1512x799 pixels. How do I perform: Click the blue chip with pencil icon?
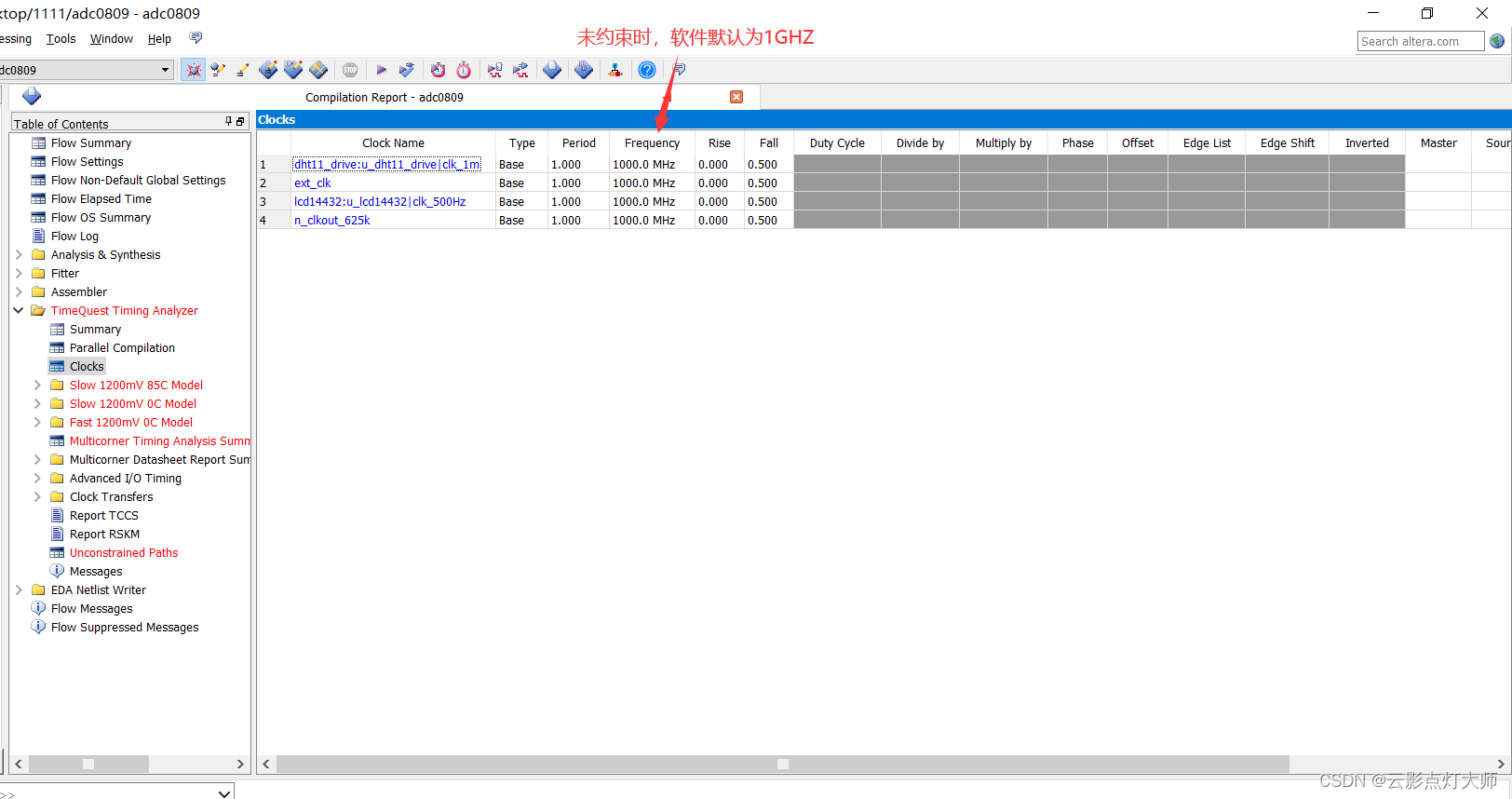click(268, 70)
